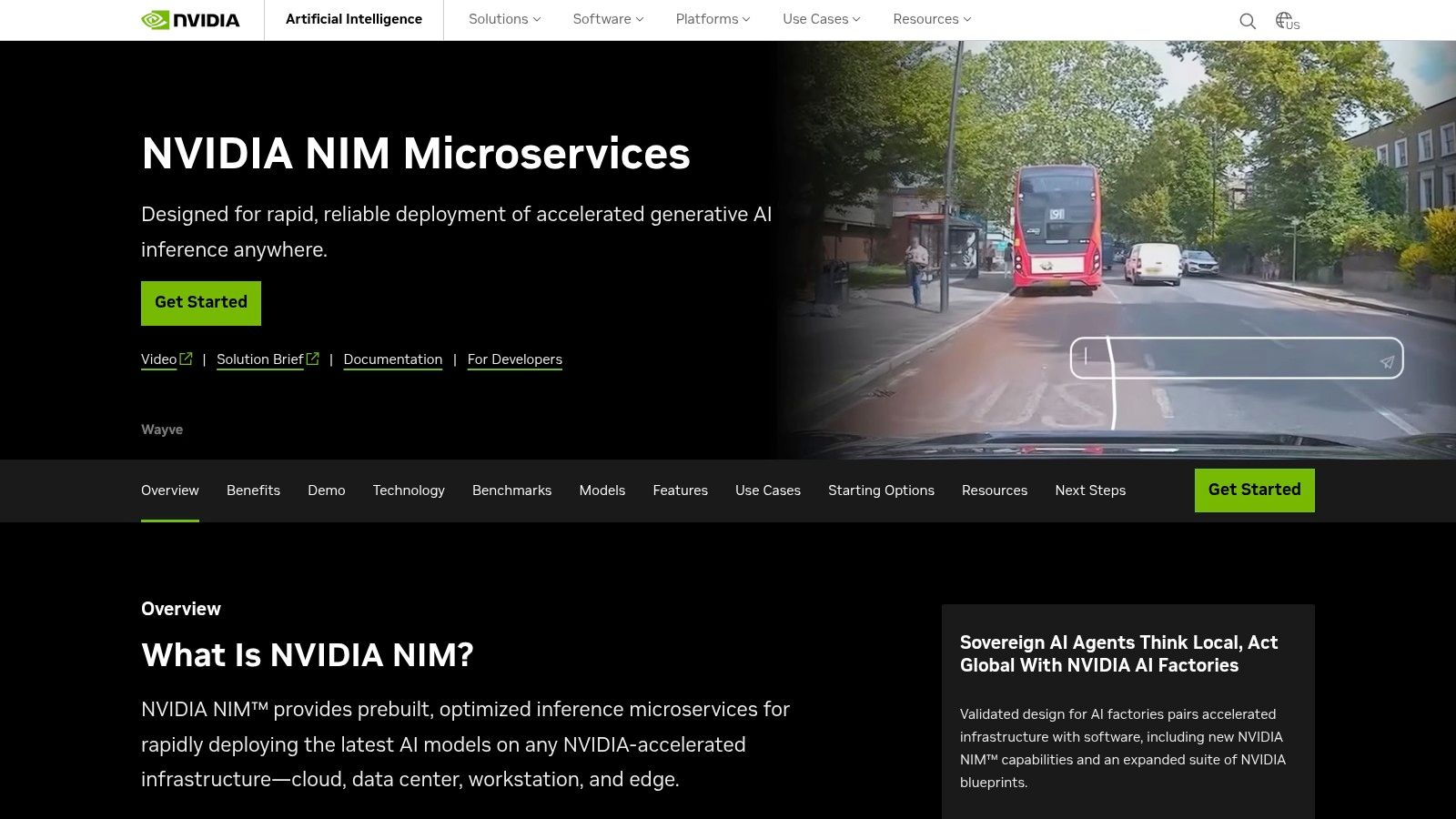Open the Use Cases dropdown in navigation
The width and height of the screenshot is (1456, 819).
[x=820, y=19]
